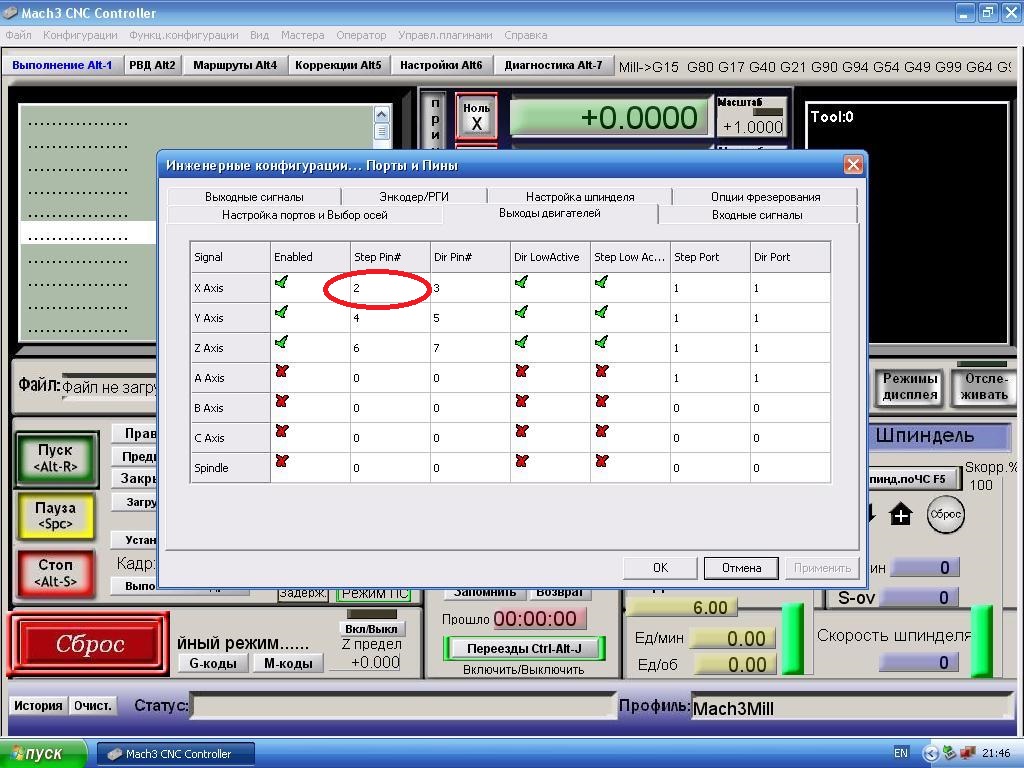
Task: Toggle A Axis Step Low Active cross
Action: pos(601,372)
